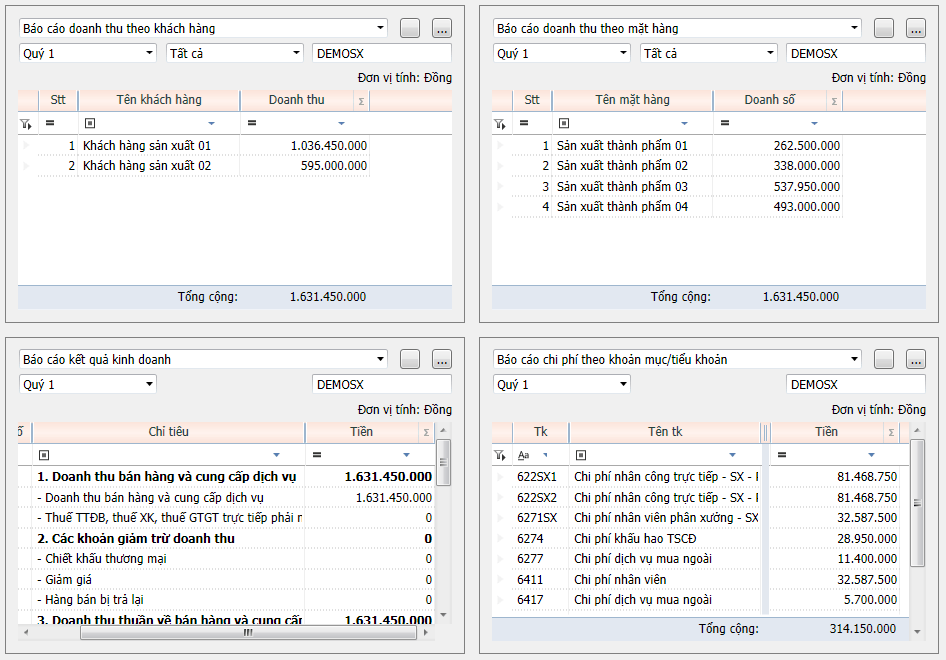
Task: Select row 'Sản xuất thành phẩm 03'
Action: tap(622, 187)
